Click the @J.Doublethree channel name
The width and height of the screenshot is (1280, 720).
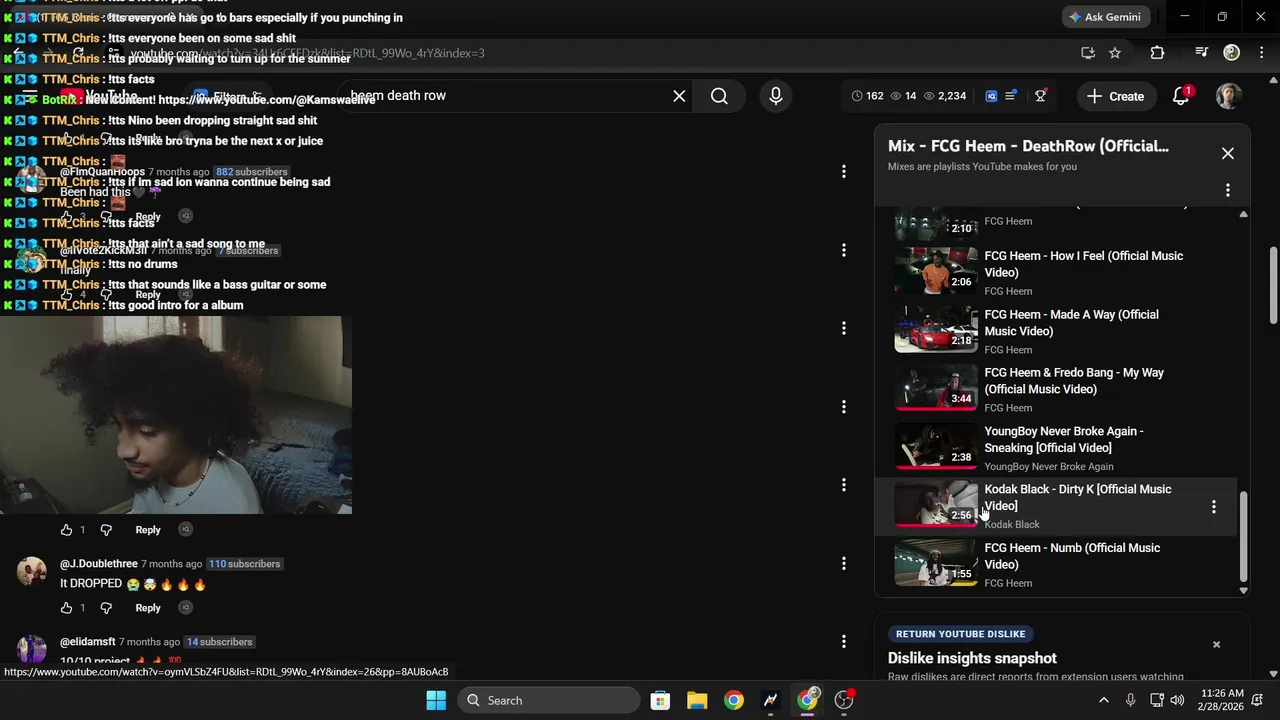pos(99,564)
